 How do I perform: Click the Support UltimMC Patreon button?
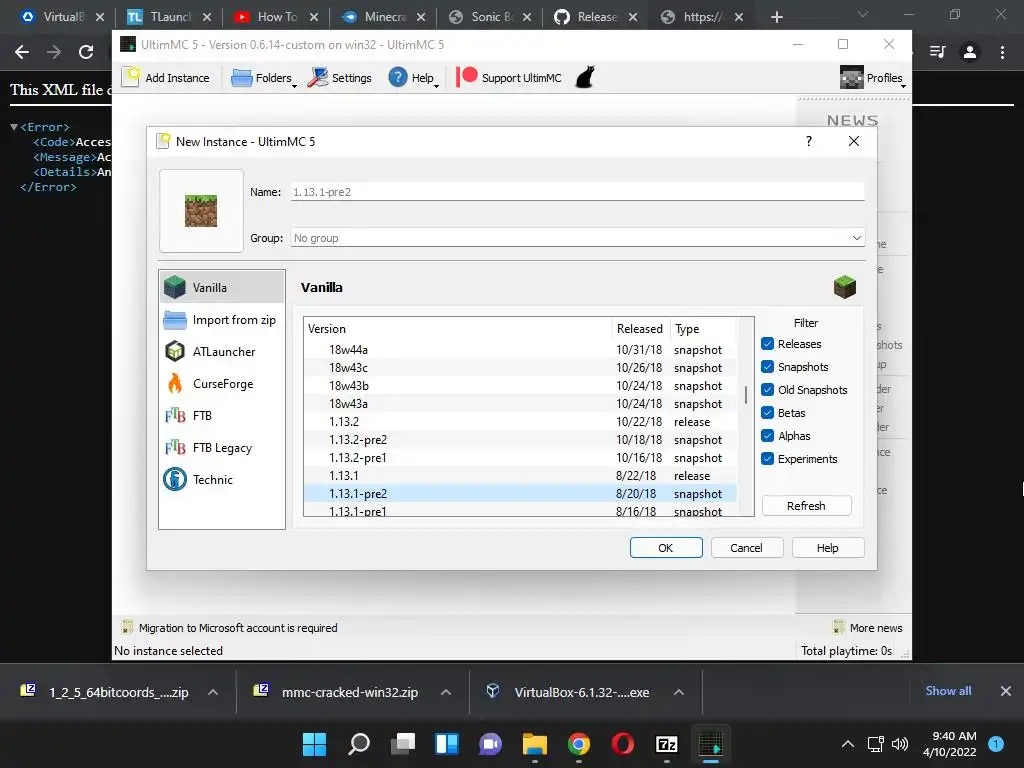pos(509,78)
